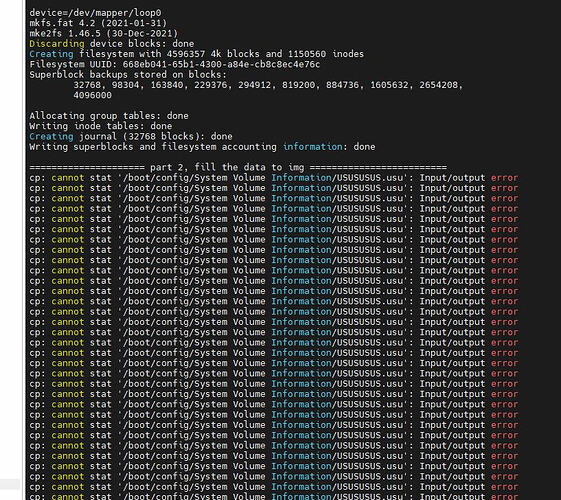Click the block number 2654208
The width and height of the screenshot is (561, 500).
pos(438,85)
